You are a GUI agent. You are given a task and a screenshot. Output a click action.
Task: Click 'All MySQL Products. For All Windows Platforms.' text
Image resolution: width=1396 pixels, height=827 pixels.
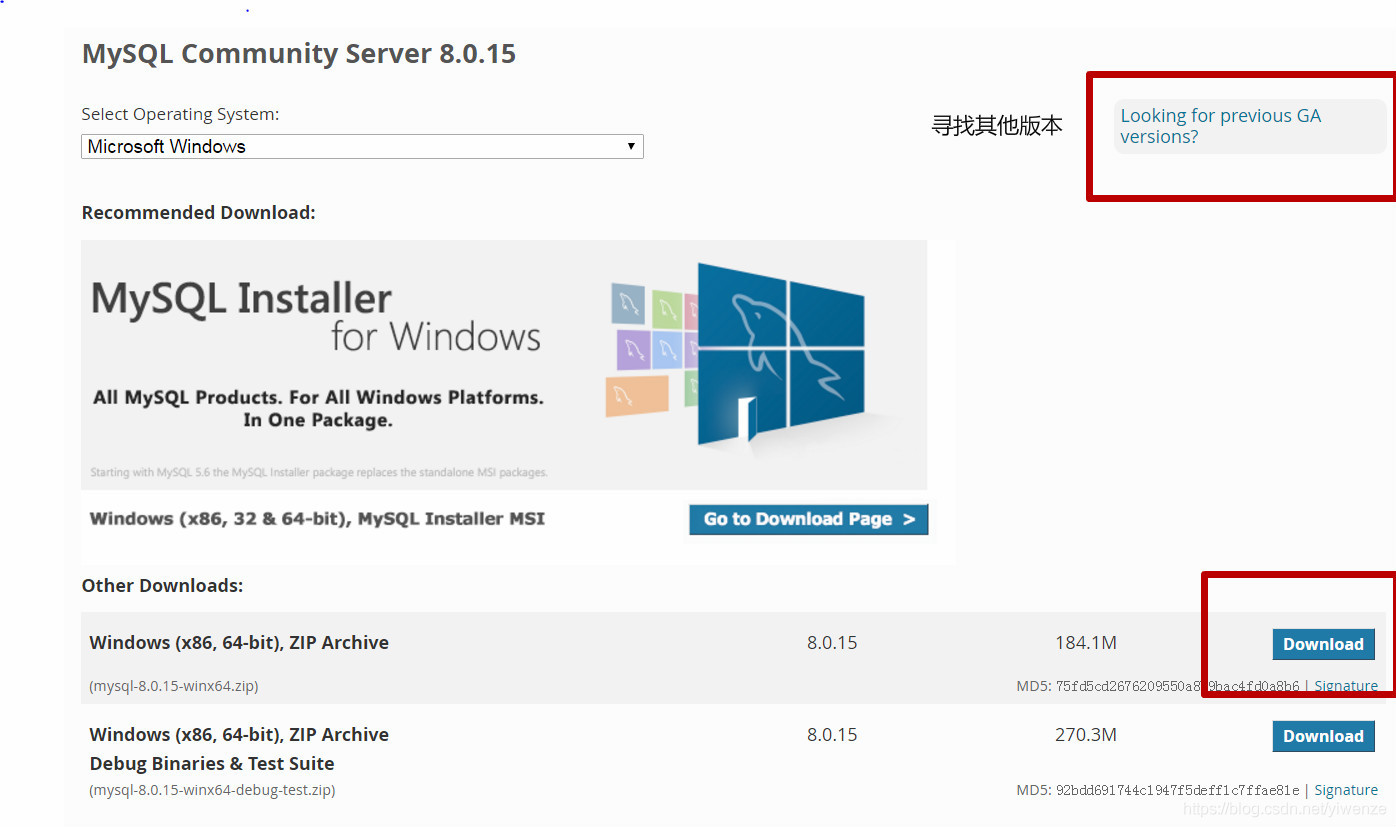click(x=318, y=398)
